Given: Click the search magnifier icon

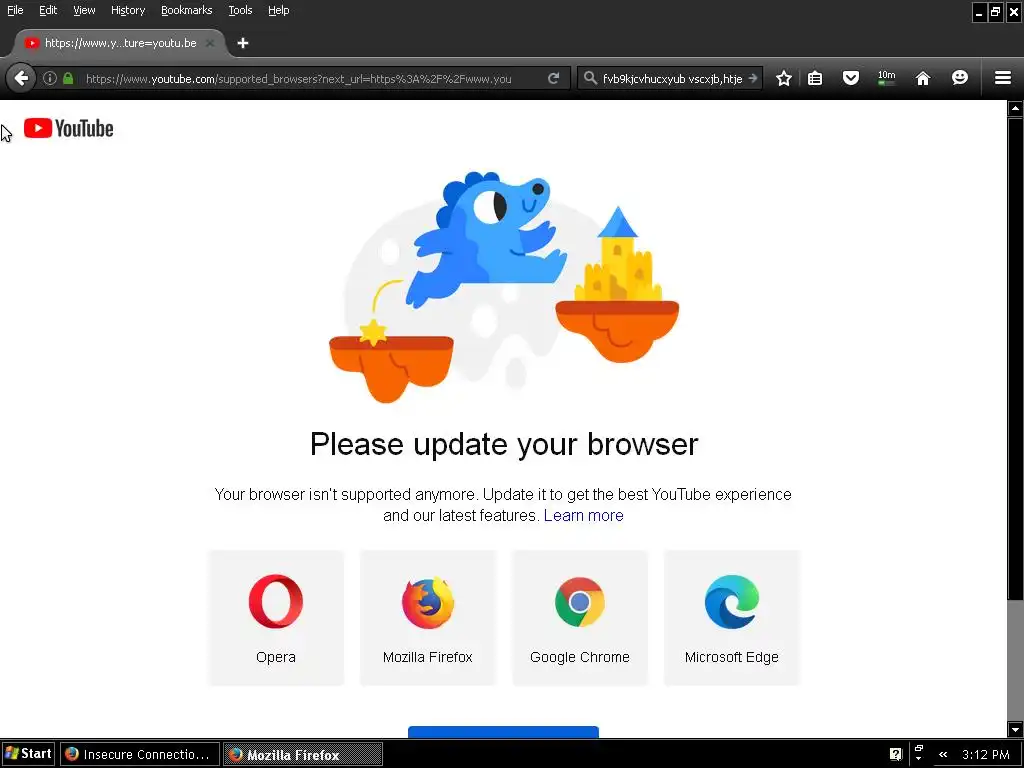Looking at the screenshot, I should pyautogui.click(x=590, y=78).
